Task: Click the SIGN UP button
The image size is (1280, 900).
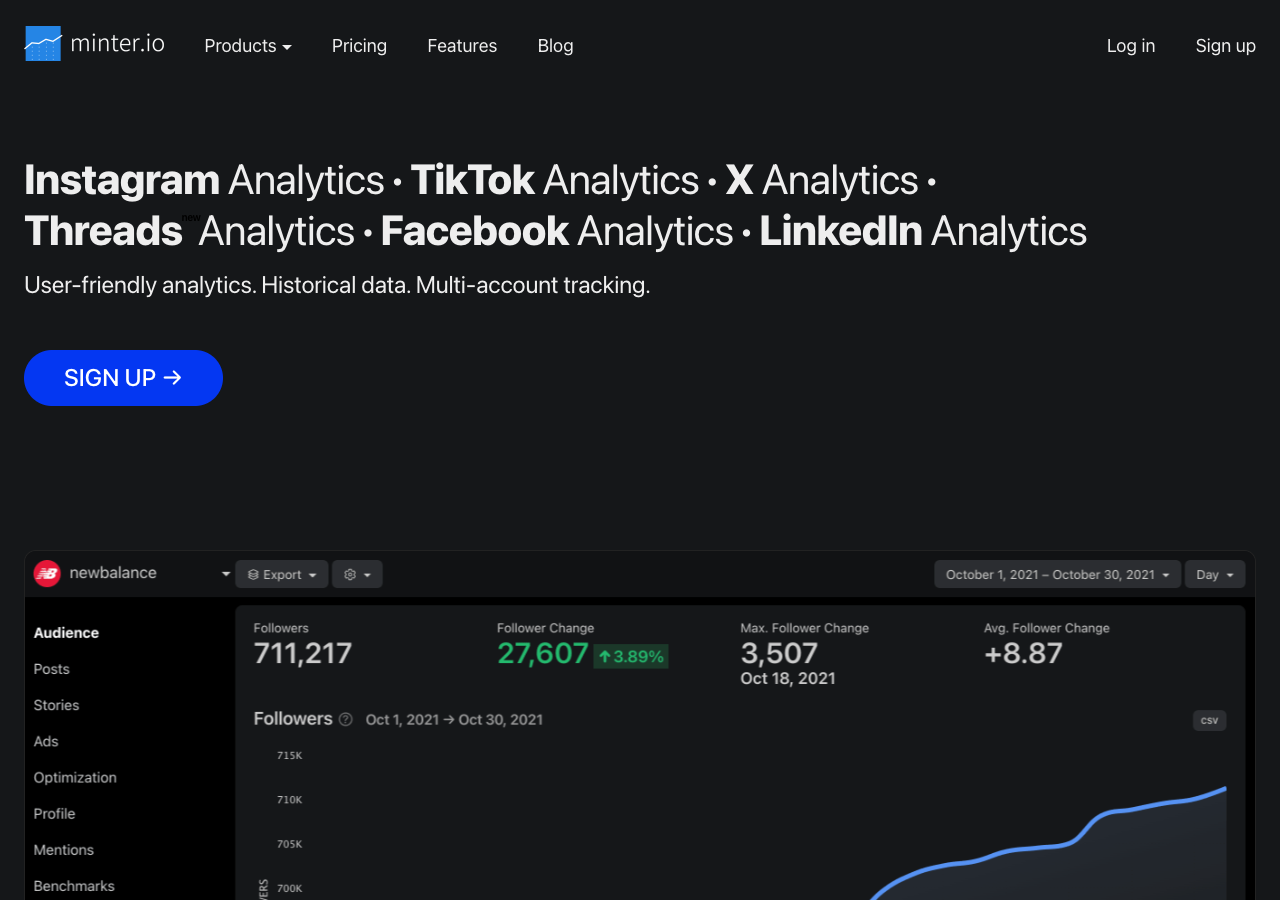Action: pos(123,378)
